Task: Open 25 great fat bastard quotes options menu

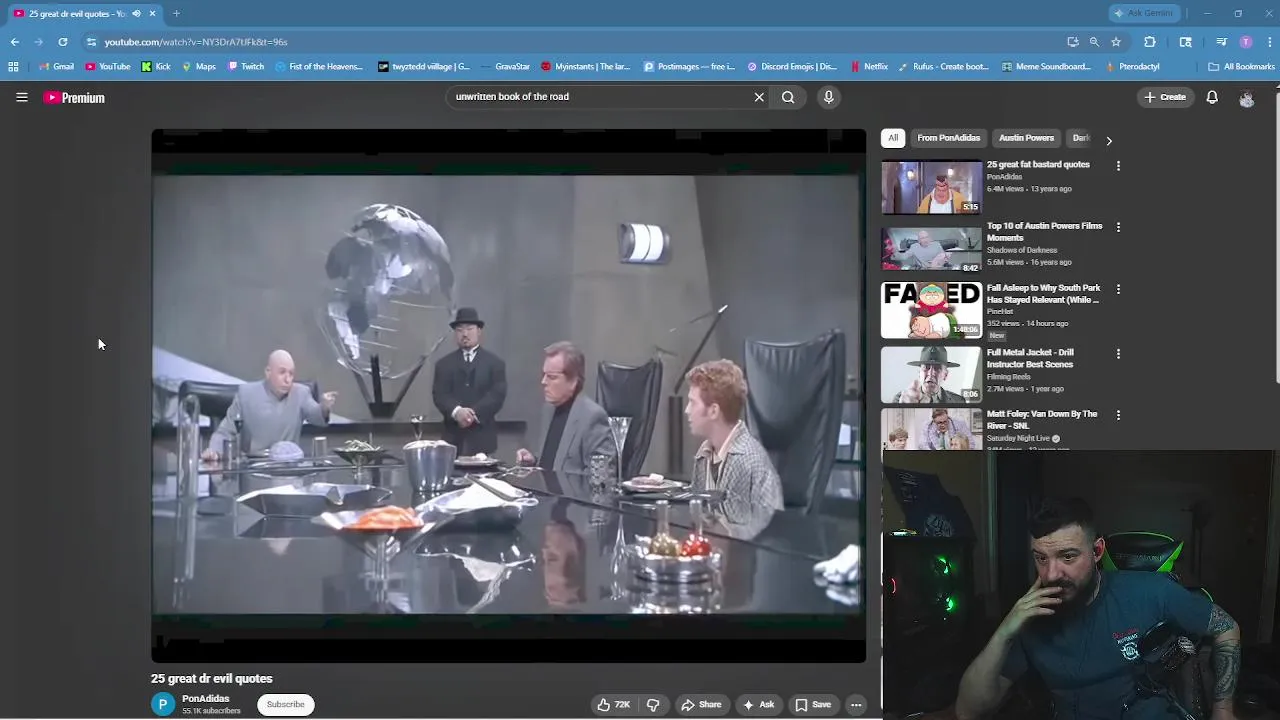Action: tap(1118, 166)
